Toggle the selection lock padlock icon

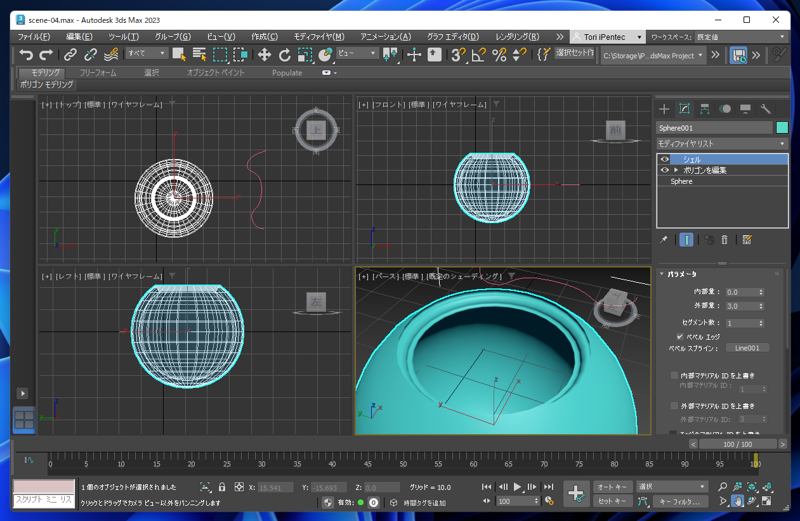pos(222,487)
